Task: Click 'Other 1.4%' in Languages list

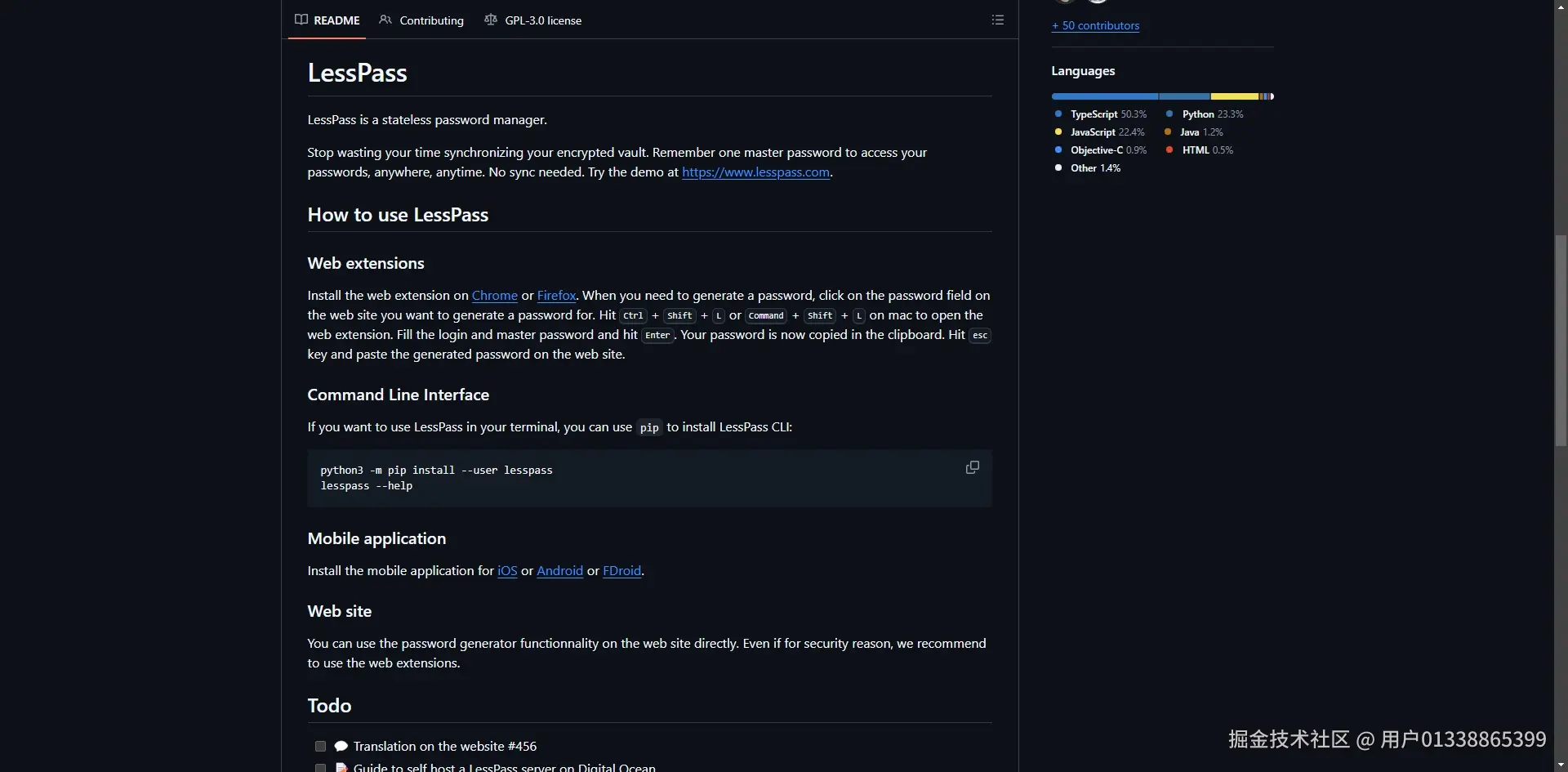Action: (x=1088, y=168)
